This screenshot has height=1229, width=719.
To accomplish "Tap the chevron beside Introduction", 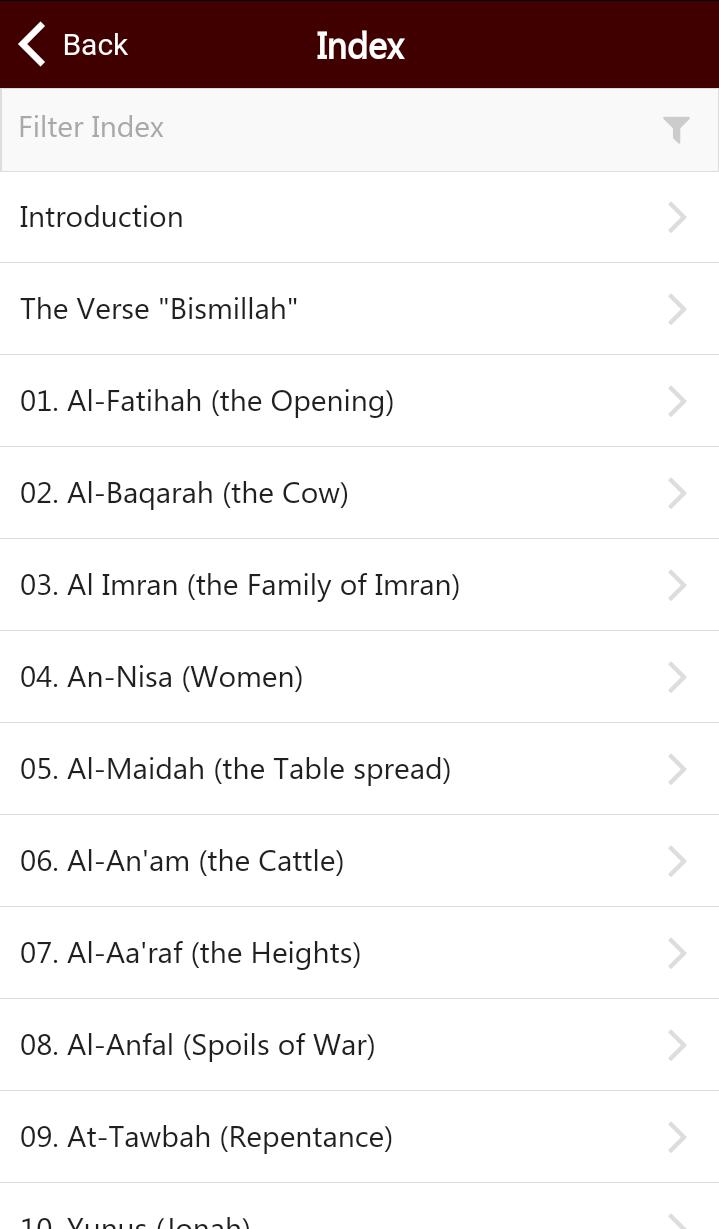I will (677, 217).
